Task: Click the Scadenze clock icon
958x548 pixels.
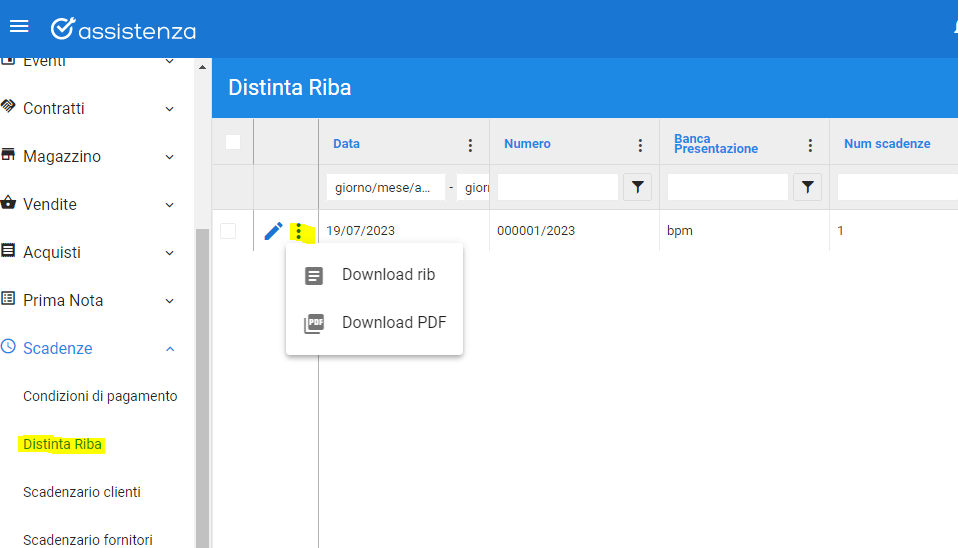Action: tap(8, 346)
